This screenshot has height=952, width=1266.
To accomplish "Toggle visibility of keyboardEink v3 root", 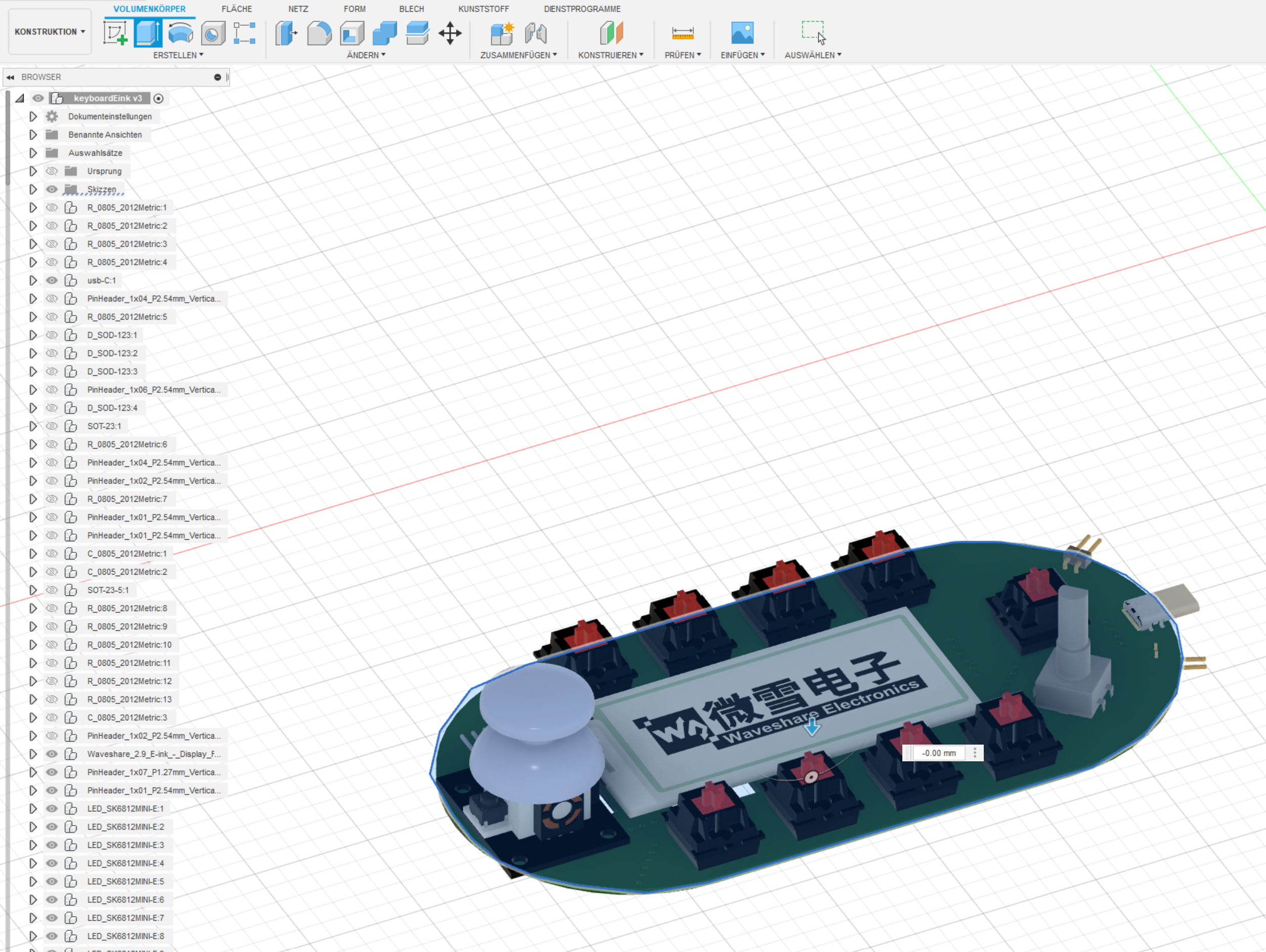I will (38, 99).
